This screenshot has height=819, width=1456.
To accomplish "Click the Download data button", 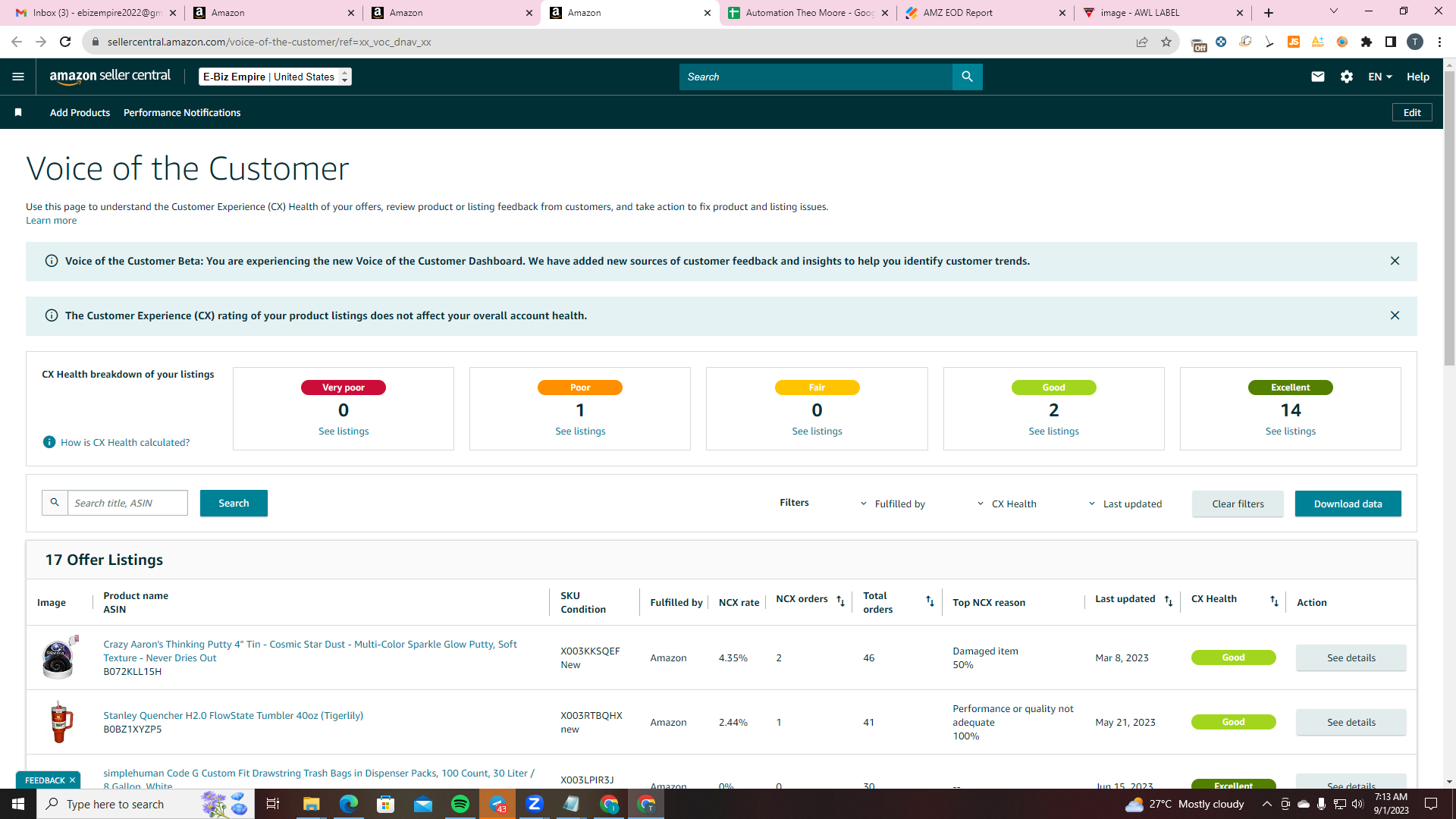I will coord(1348,504).
